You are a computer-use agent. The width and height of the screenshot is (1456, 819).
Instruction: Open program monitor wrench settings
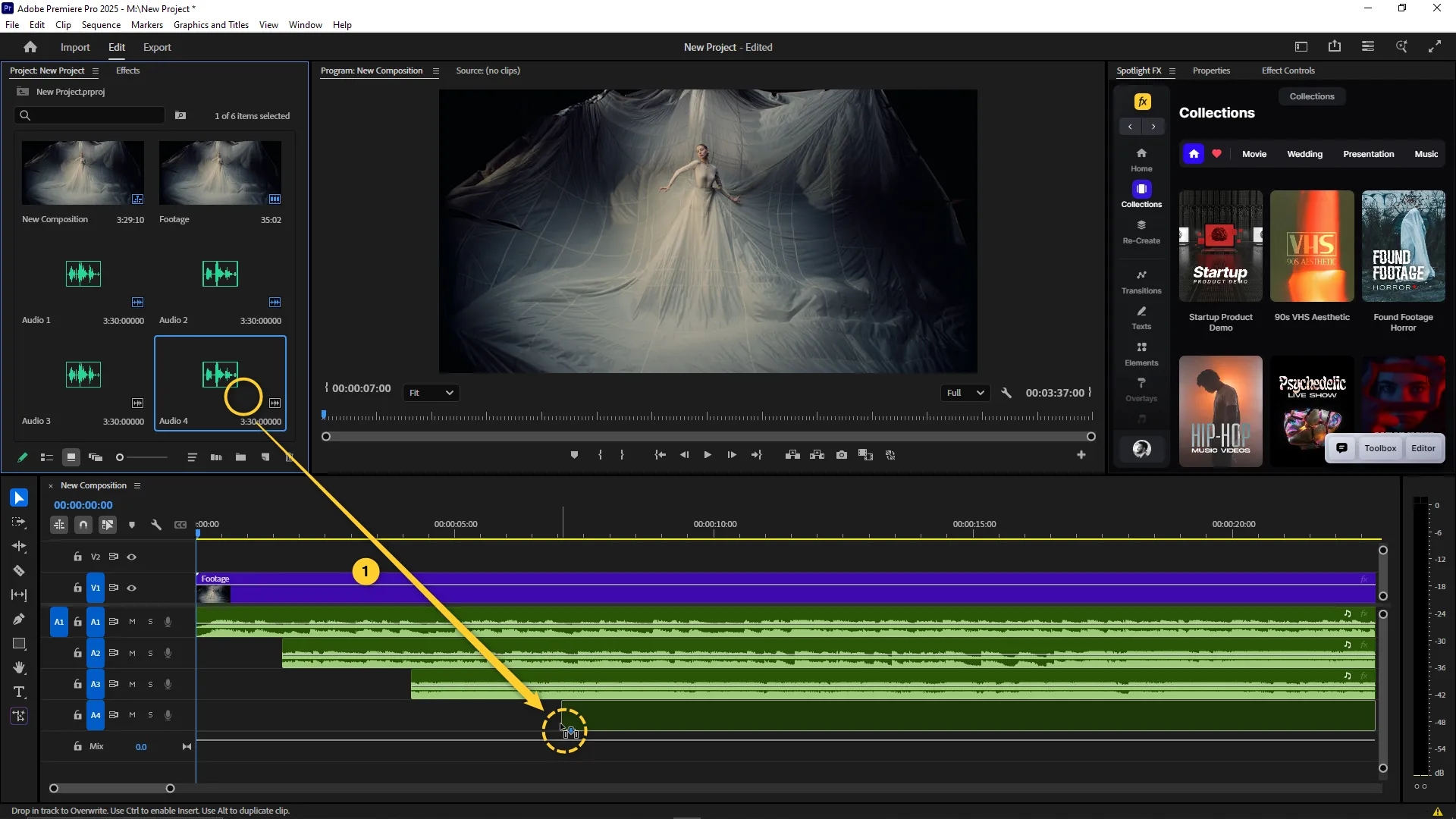click(x=1006, y=393)
